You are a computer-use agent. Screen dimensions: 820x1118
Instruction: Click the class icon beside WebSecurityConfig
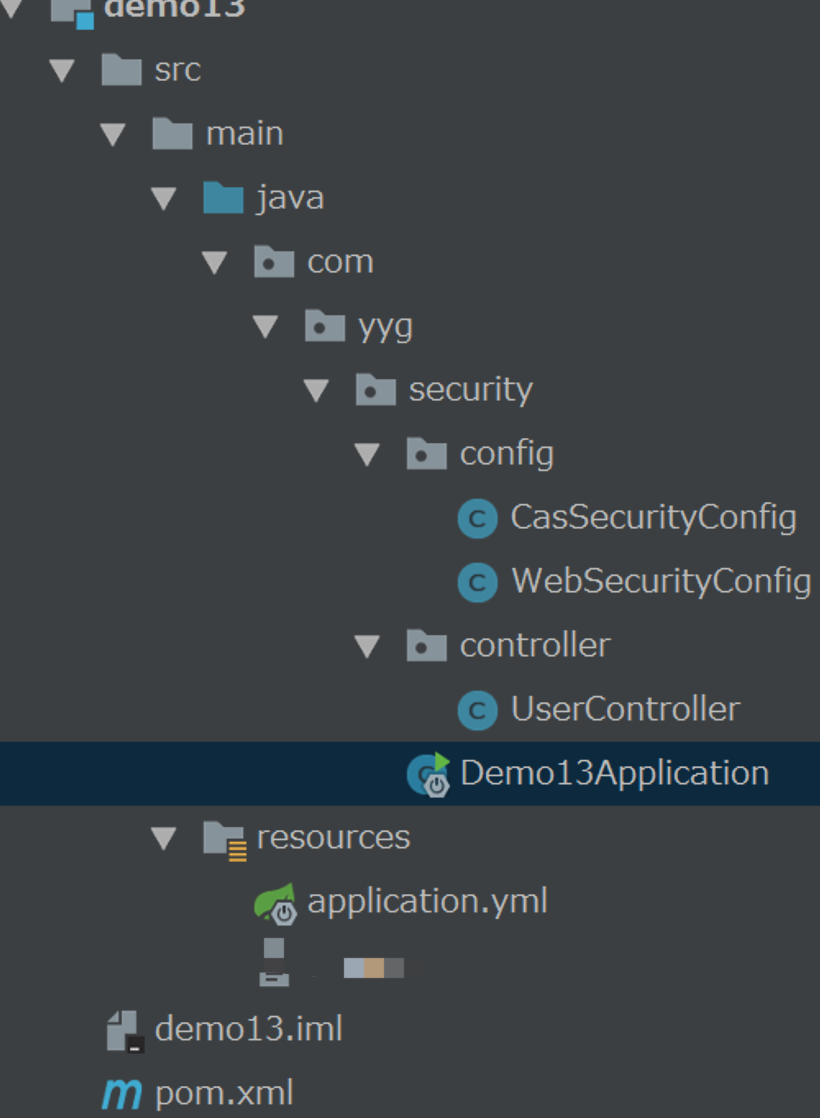point(478,582)
